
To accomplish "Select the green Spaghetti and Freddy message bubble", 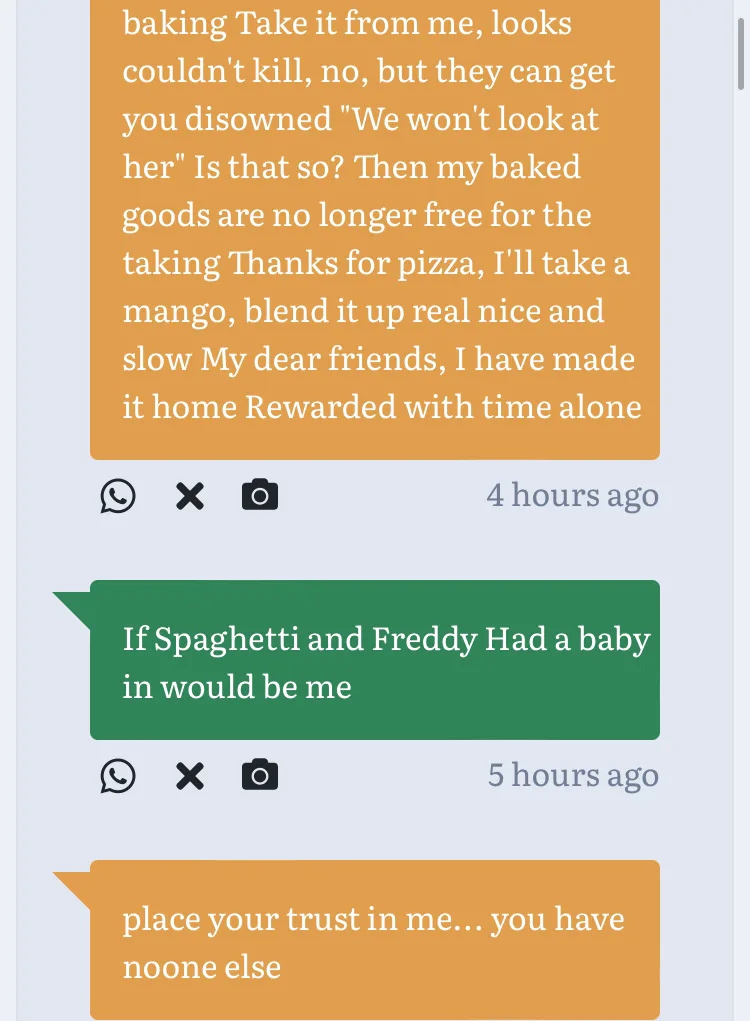I will coord(375,661).
